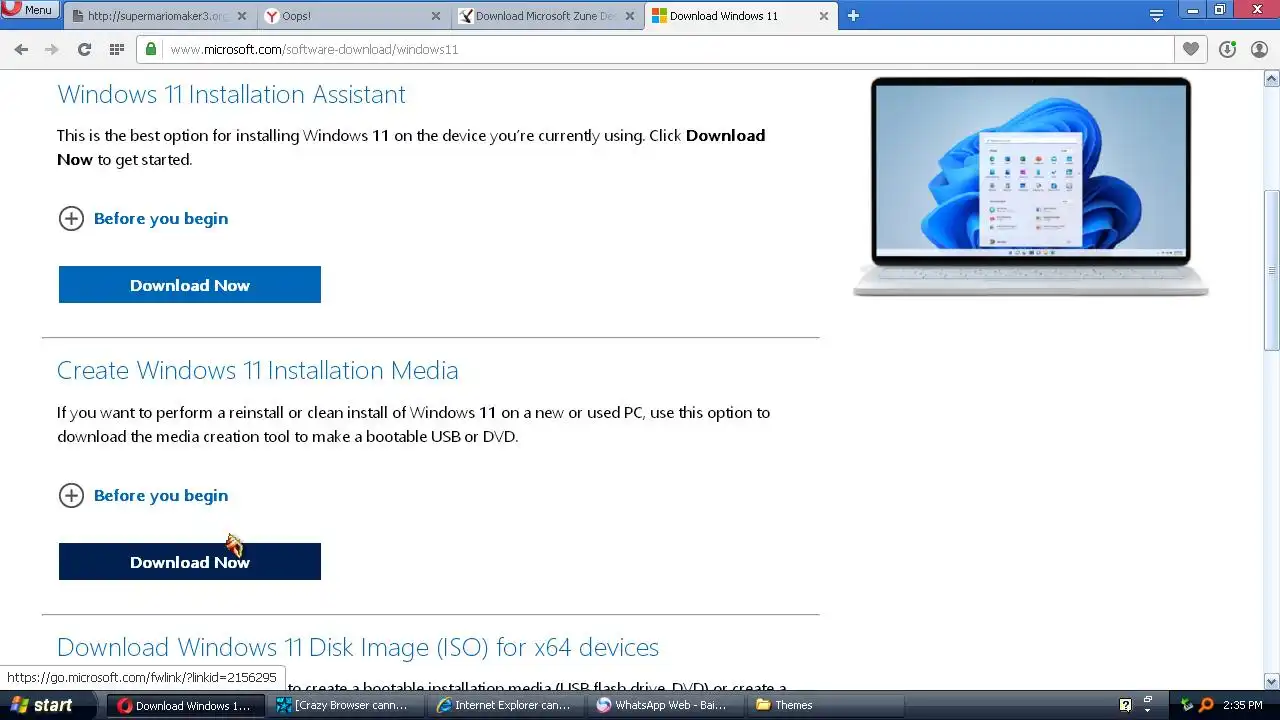Click the scrollbar up arrow

[1272, 78]
